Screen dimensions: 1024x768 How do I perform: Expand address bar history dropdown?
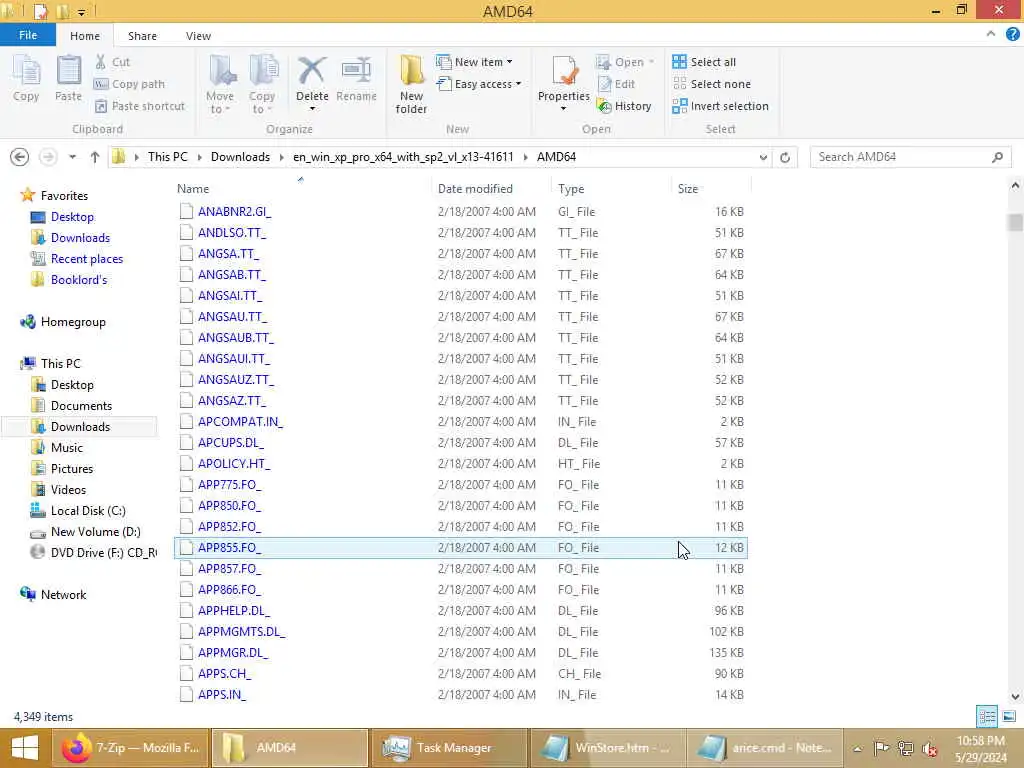tap(763, 157)
